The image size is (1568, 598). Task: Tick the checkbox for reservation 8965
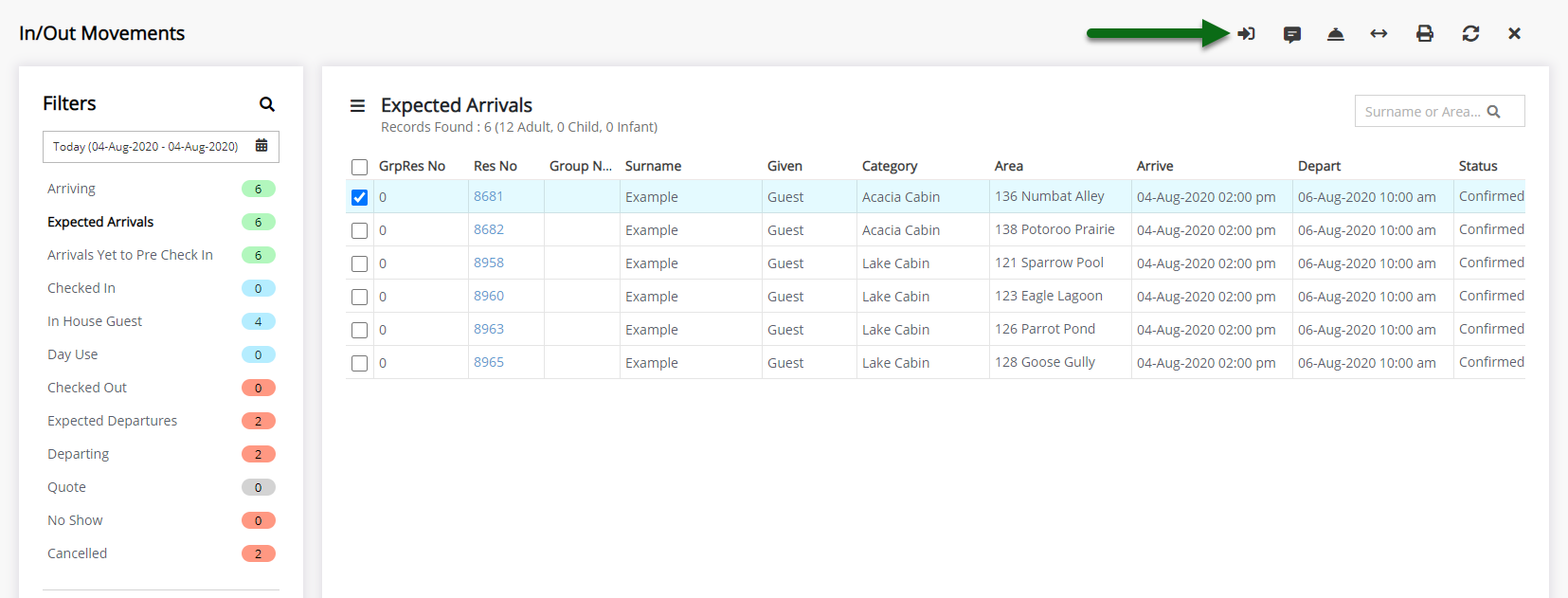[359, 363]
